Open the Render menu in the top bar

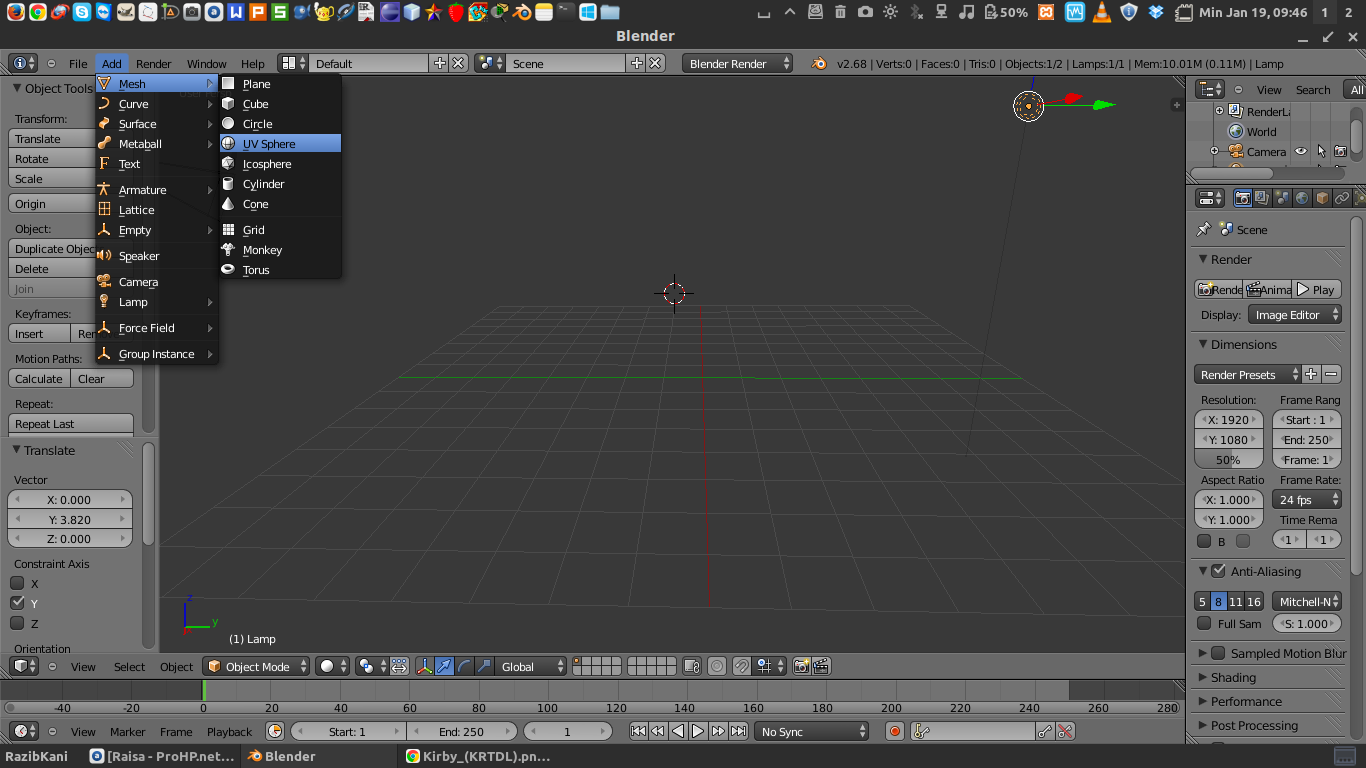click(154, 64)
